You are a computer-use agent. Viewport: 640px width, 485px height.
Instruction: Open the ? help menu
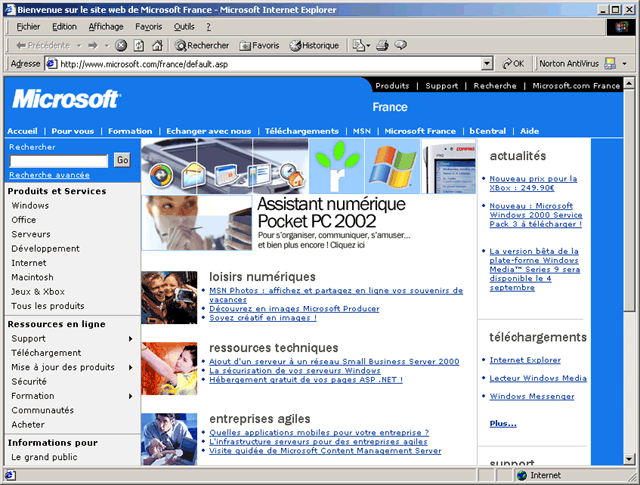click(209, 27)
